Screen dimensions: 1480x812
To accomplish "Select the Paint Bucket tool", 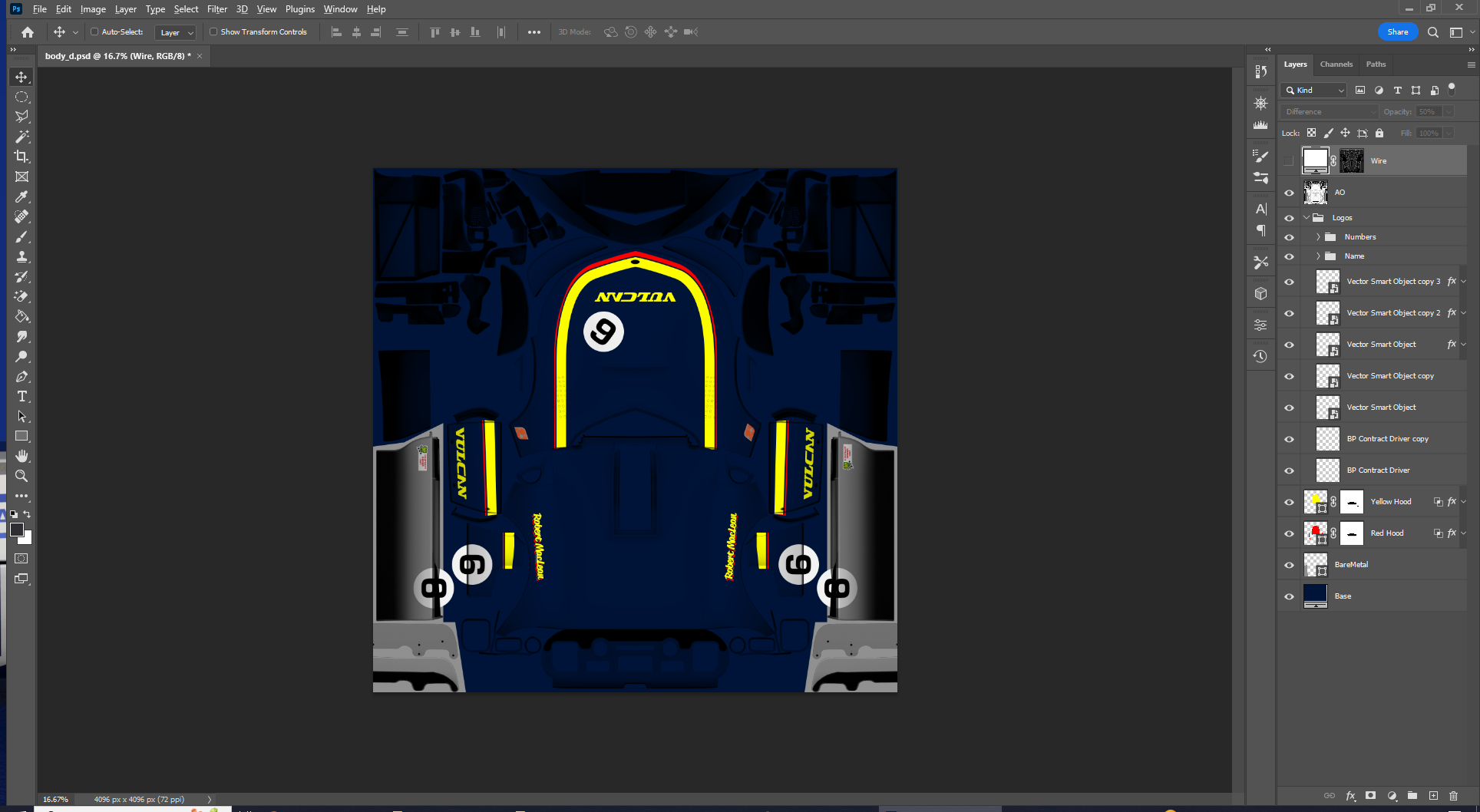I will pyautogui.click(x=21, y=316).
